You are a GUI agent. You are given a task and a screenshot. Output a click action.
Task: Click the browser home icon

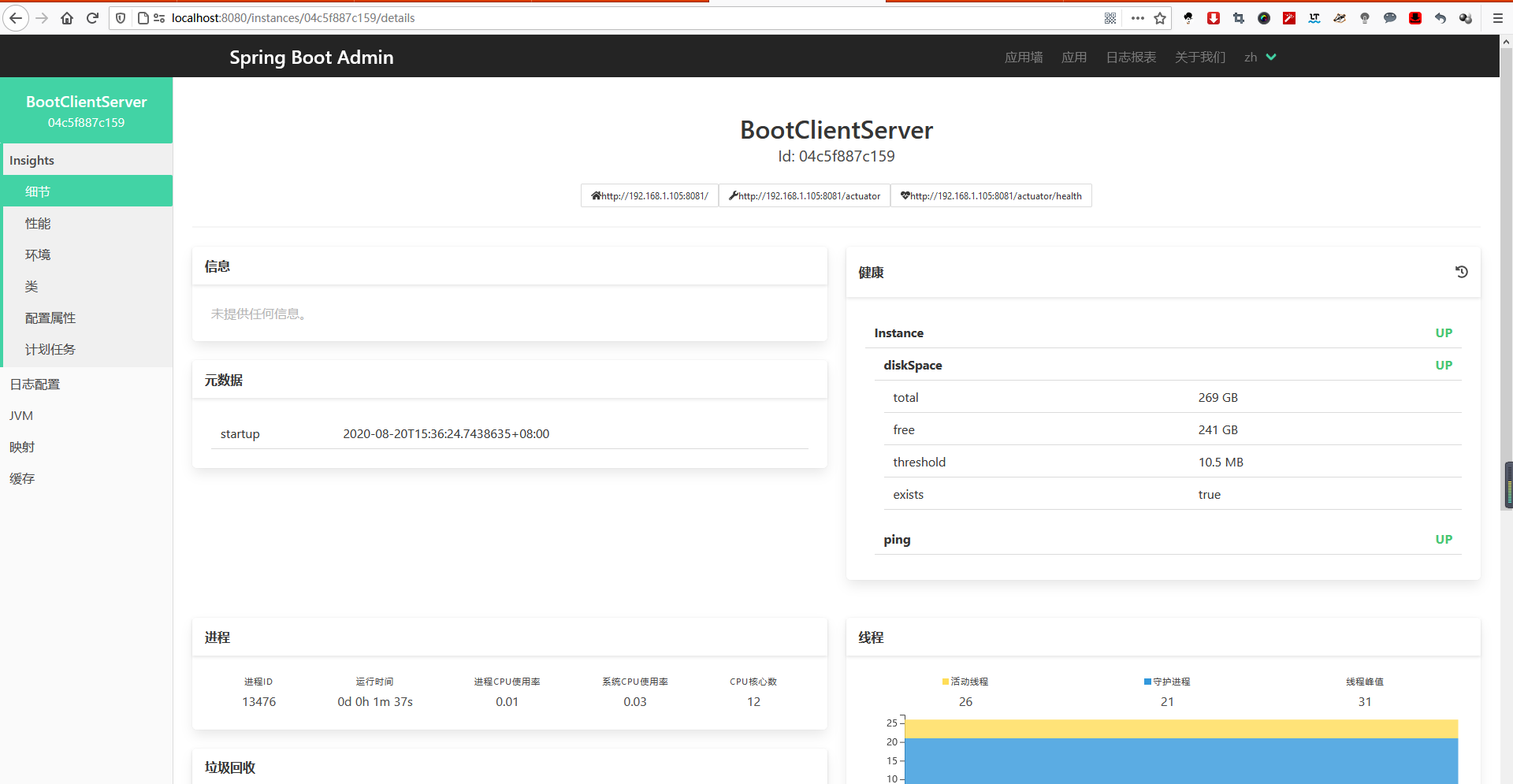coord(67,18)
